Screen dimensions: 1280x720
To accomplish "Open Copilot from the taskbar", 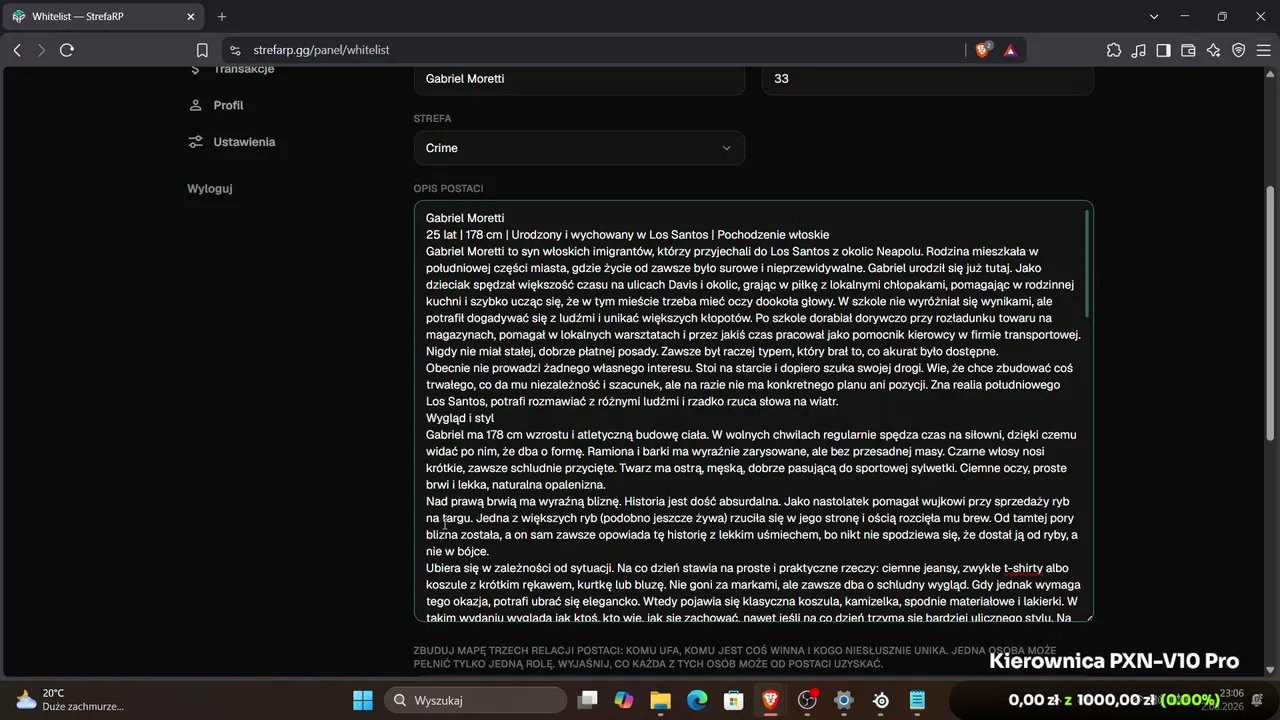I will coord(624,700).
